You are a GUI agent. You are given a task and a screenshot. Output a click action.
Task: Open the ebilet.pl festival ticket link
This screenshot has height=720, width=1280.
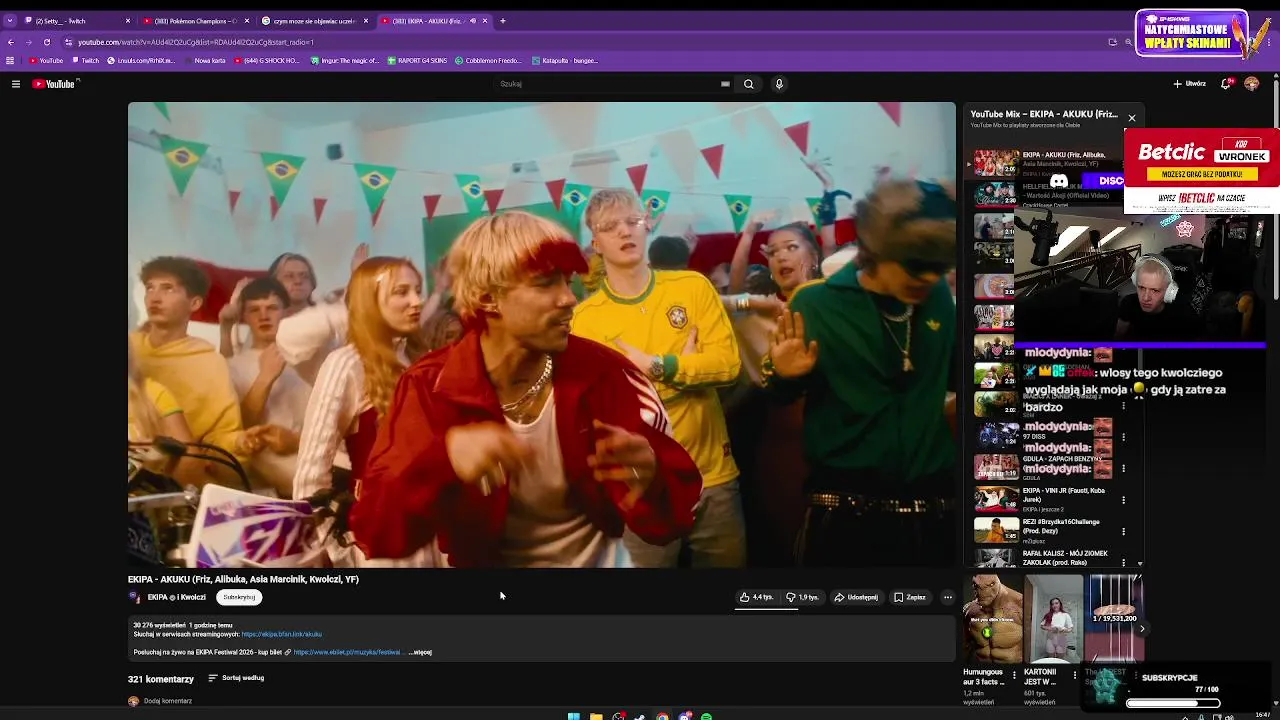(x=348, y=652)
